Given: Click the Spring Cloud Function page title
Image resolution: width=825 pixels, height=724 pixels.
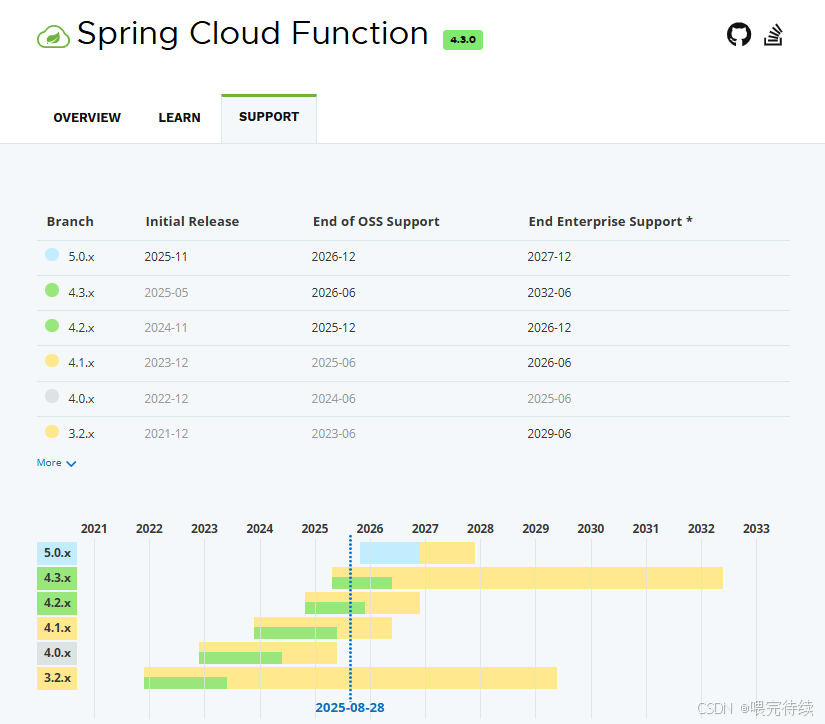Looking at the screenshot, I should [x=253, y=34].
